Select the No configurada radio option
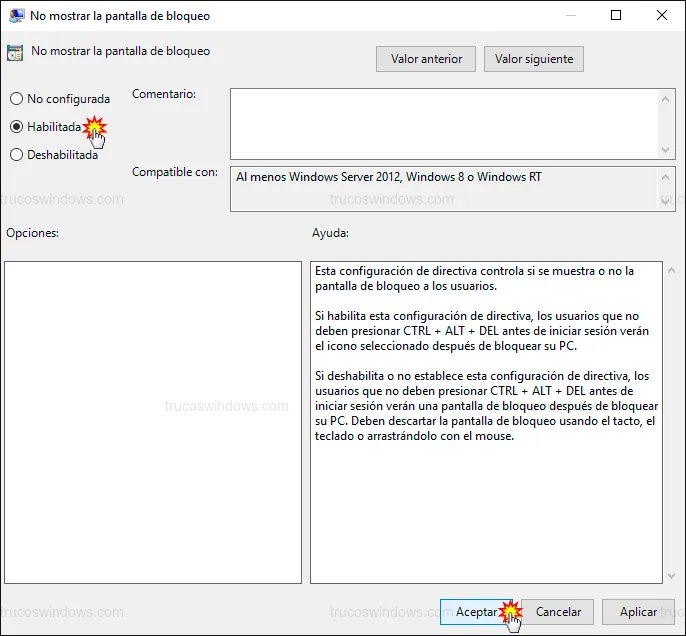Image resolution: width=686 pixels, height=636 pixels. (x=16, y=99)
